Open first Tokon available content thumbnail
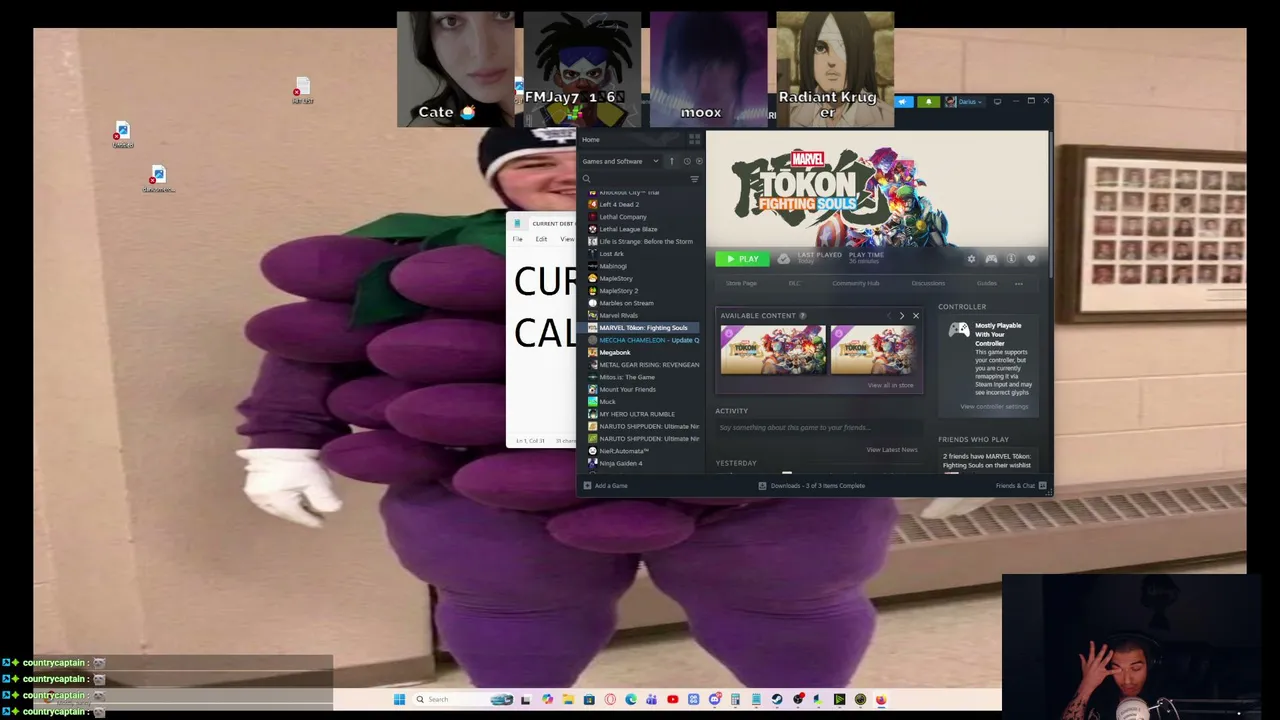This screenshot has height=720, width=1280. click(x=773, y=349)
